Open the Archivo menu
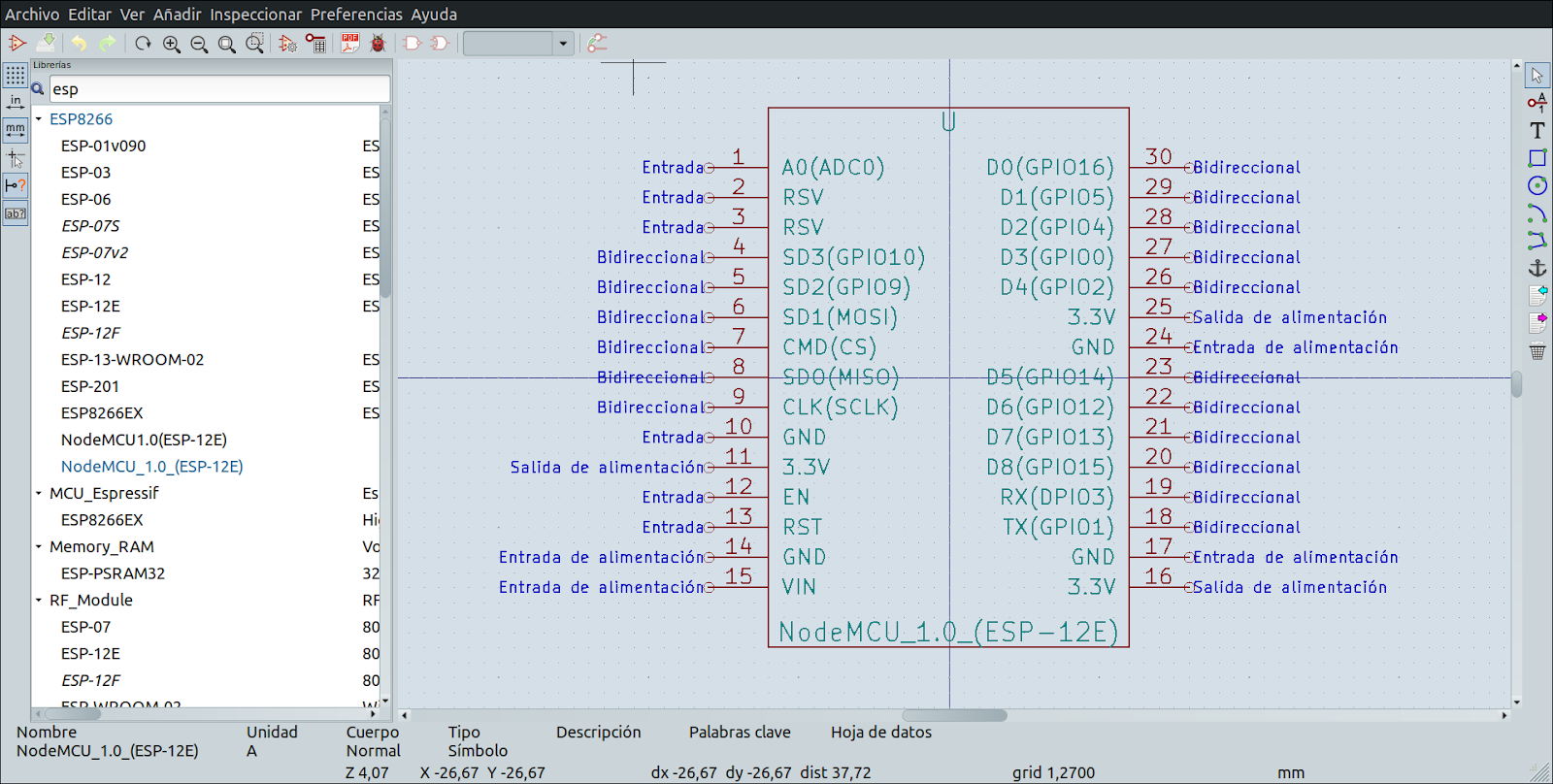This screenshot has height=784, width=1553. 32,15
